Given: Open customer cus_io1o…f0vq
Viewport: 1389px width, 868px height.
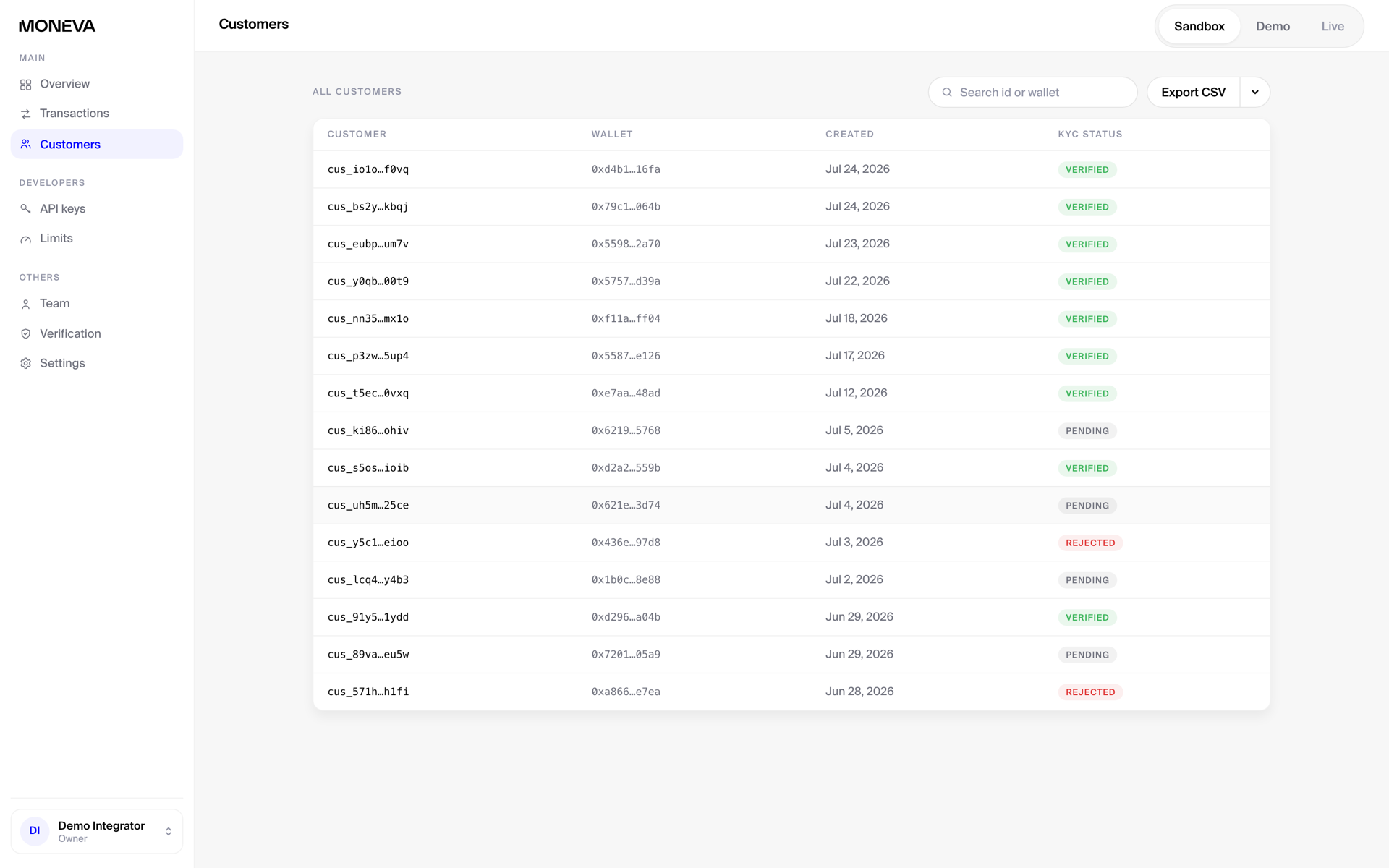Looking at the screenshot, I should coord(791,169).
